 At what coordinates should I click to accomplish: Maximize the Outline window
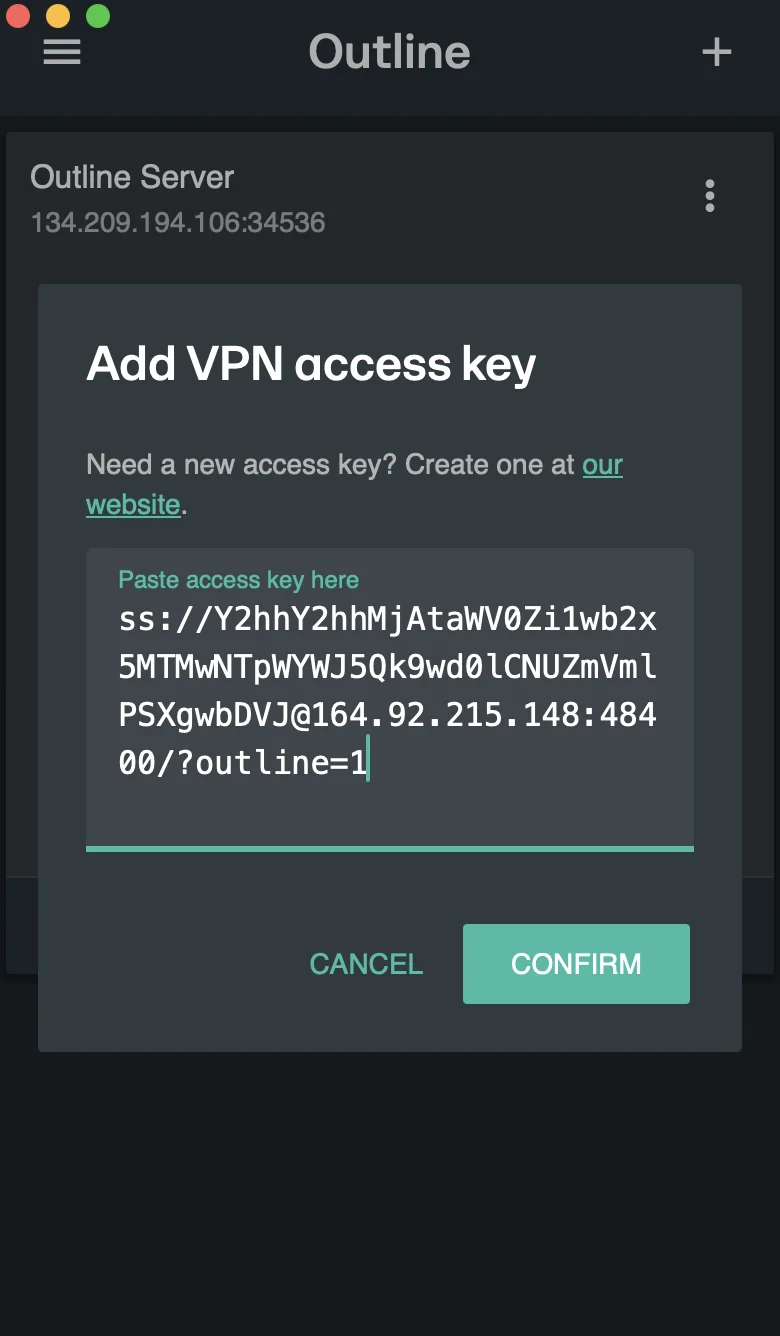click(98, 16)
